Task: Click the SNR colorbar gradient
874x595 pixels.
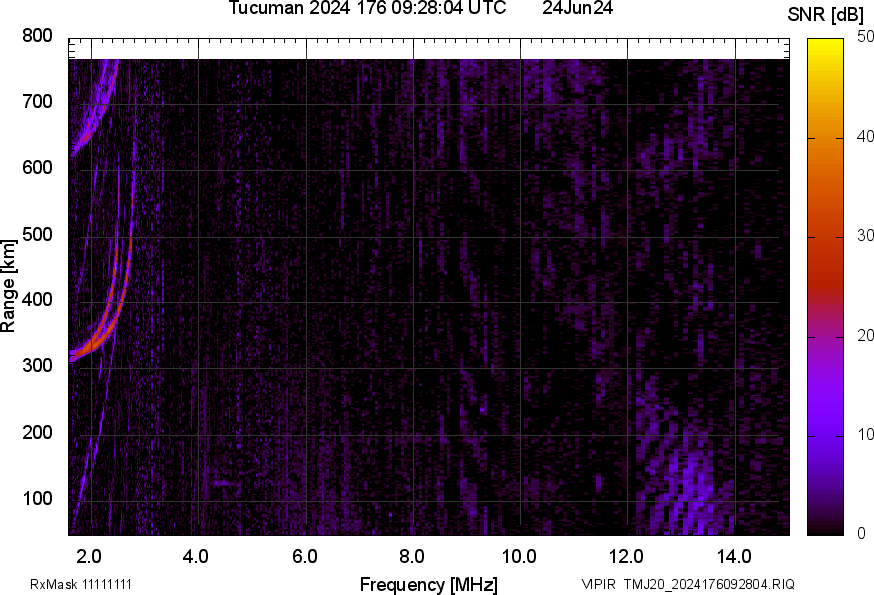Action: [x=825, y=287]
